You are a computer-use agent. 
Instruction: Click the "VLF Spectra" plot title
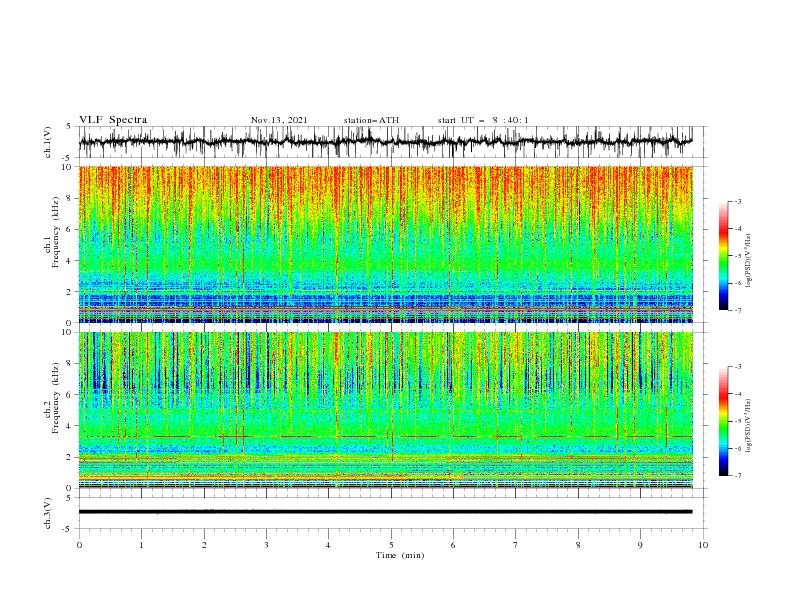113,120
